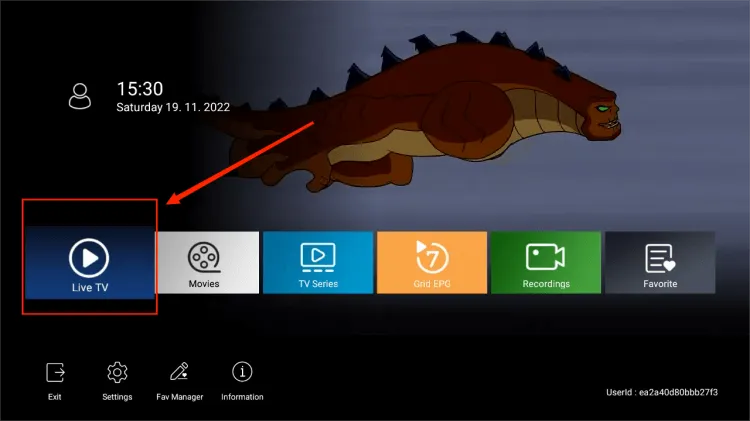Open the Information icon
The image size is (750, 421).
242,372
